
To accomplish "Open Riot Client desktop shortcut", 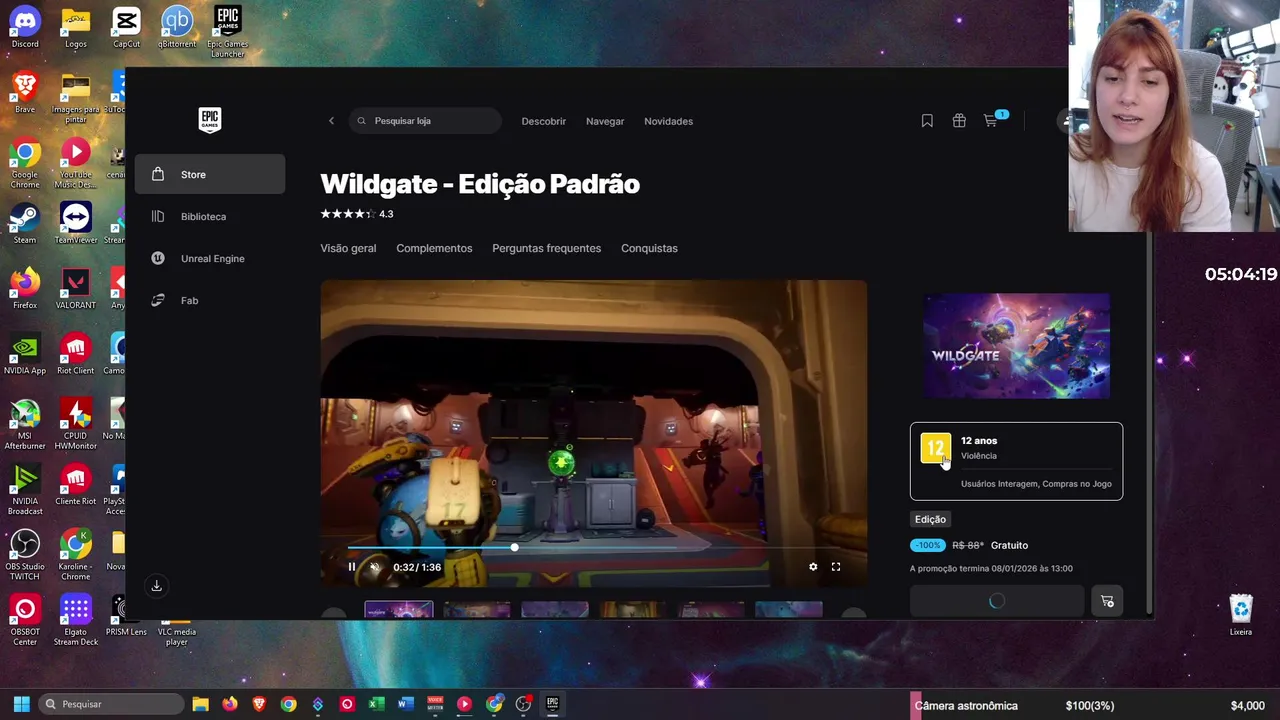I will (x=76, y=354).
